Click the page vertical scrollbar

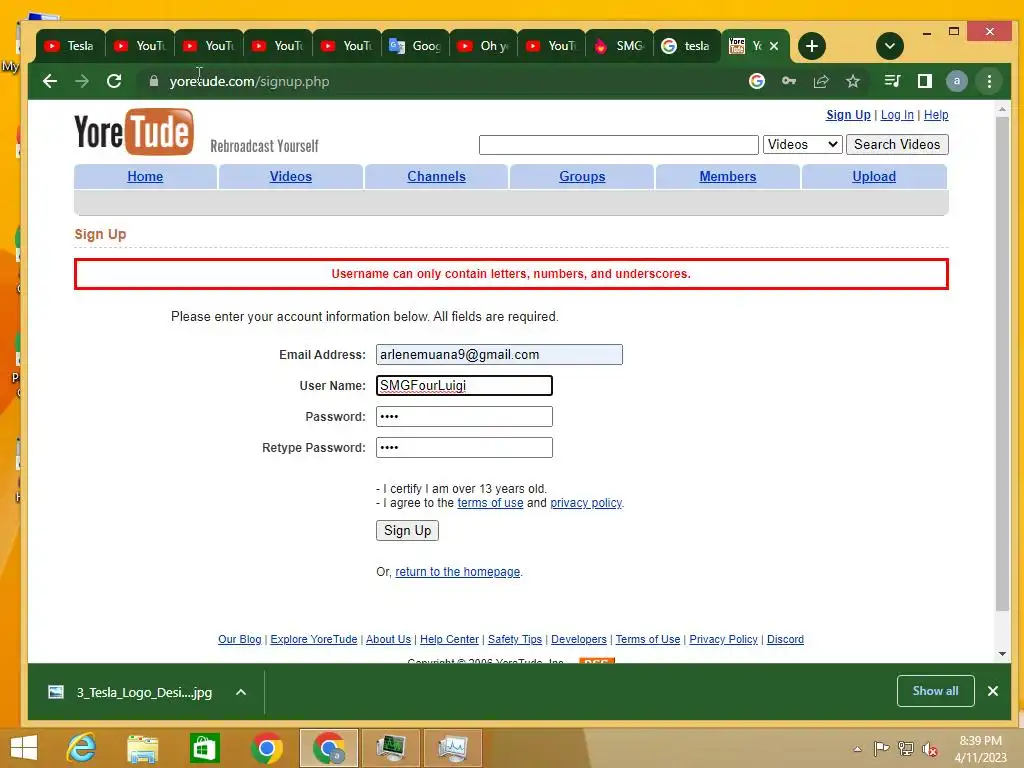[x=1002, y=366]
